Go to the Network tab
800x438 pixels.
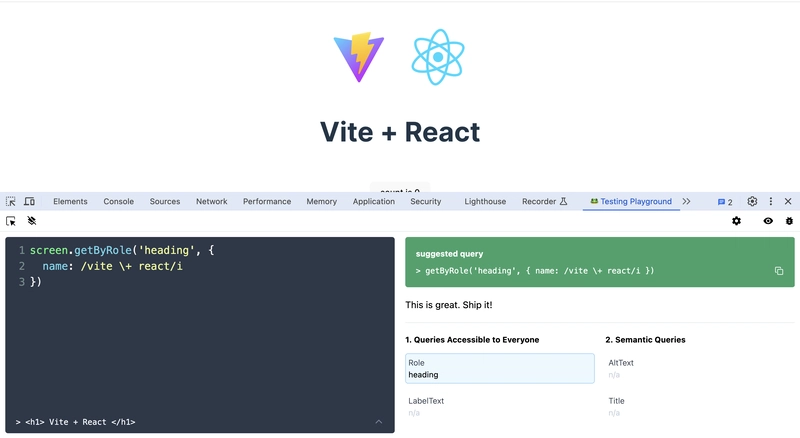point(212,202)
